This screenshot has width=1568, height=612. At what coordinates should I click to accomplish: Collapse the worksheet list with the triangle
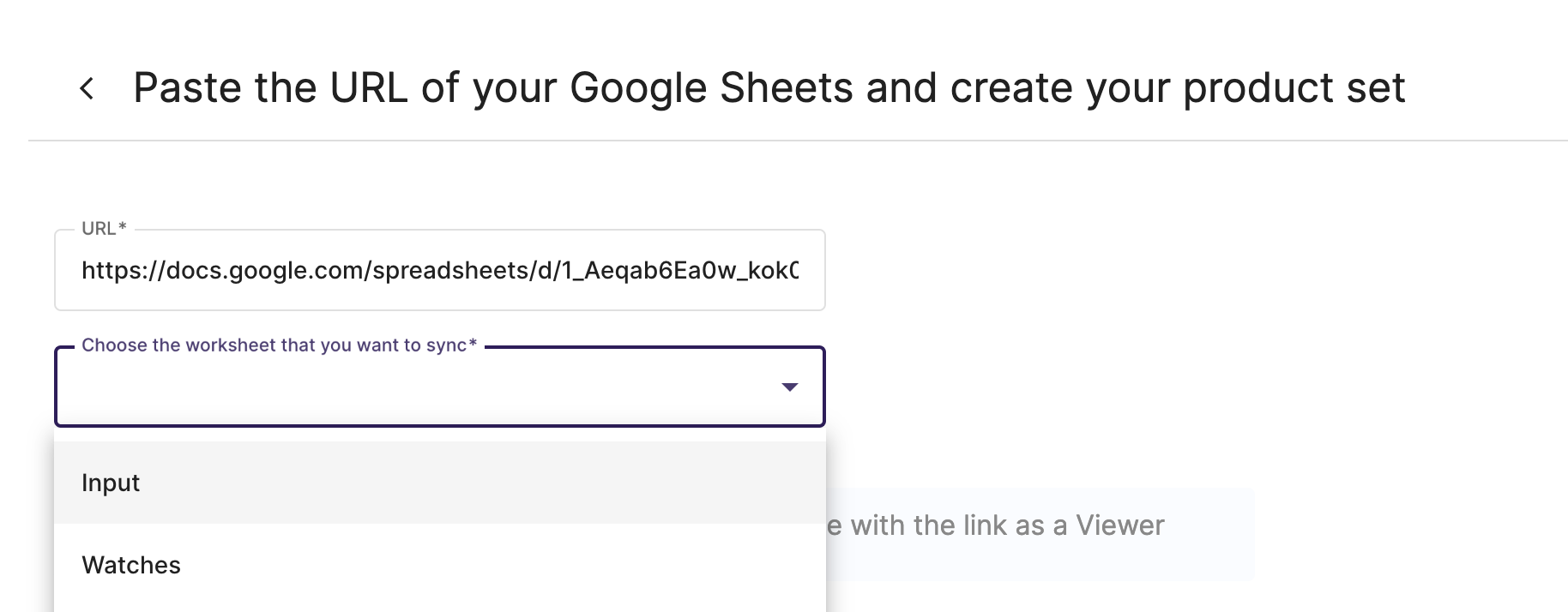[x=790, y=387]
